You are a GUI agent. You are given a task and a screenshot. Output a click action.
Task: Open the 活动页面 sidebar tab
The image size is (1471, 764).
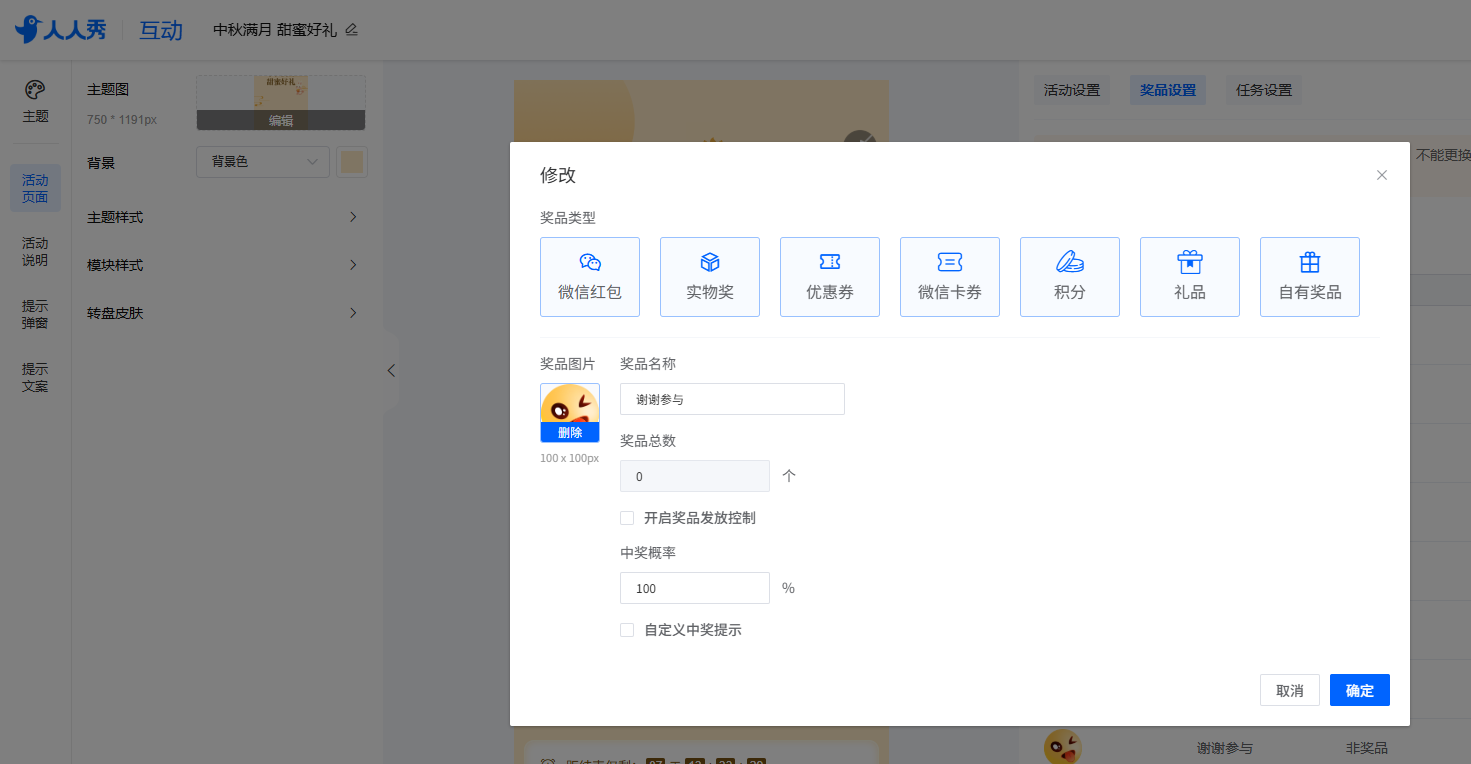35,188
